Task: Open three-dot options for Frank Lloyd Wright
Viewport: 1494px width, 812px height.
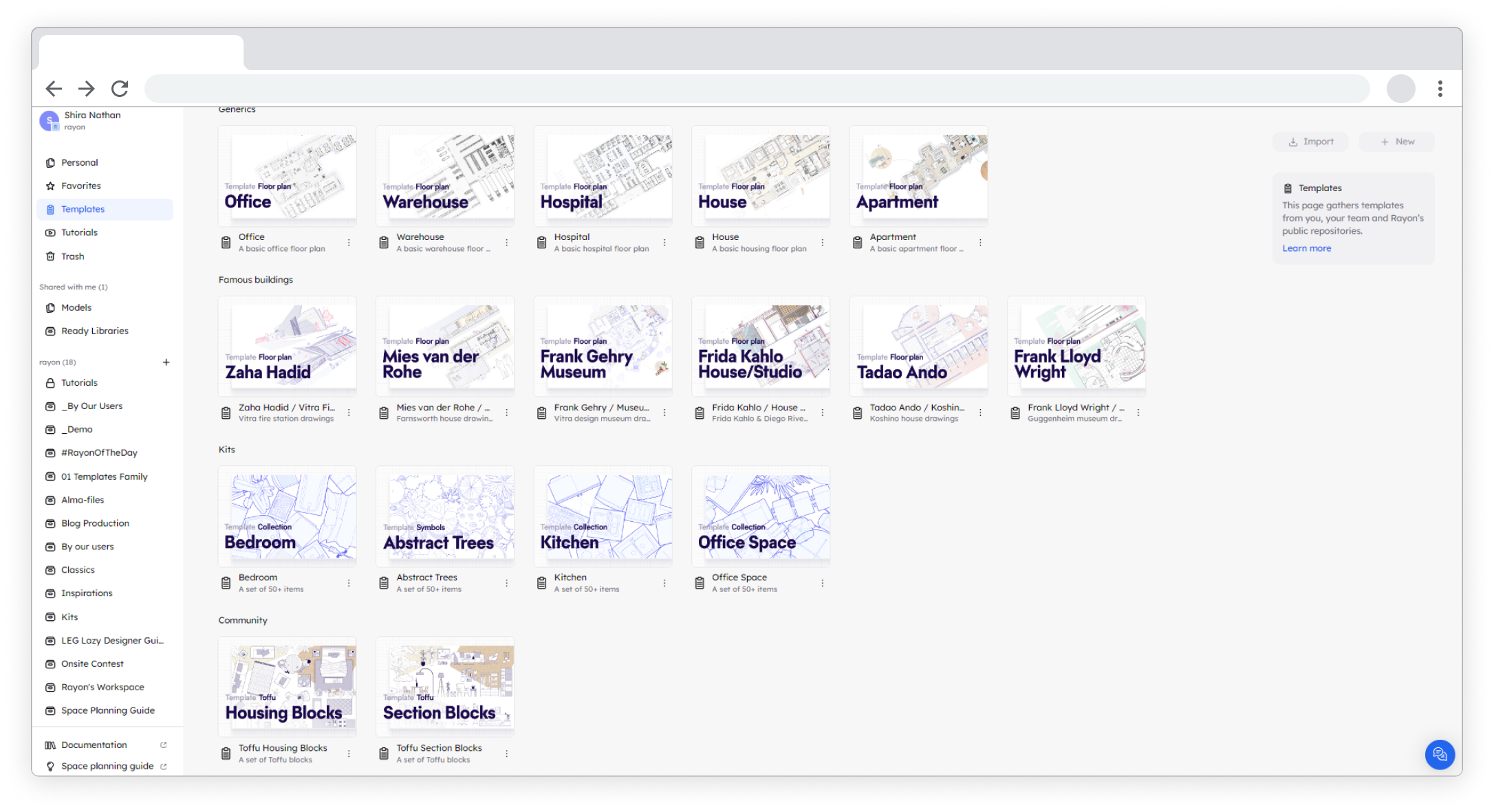Action: point(1138,413)
